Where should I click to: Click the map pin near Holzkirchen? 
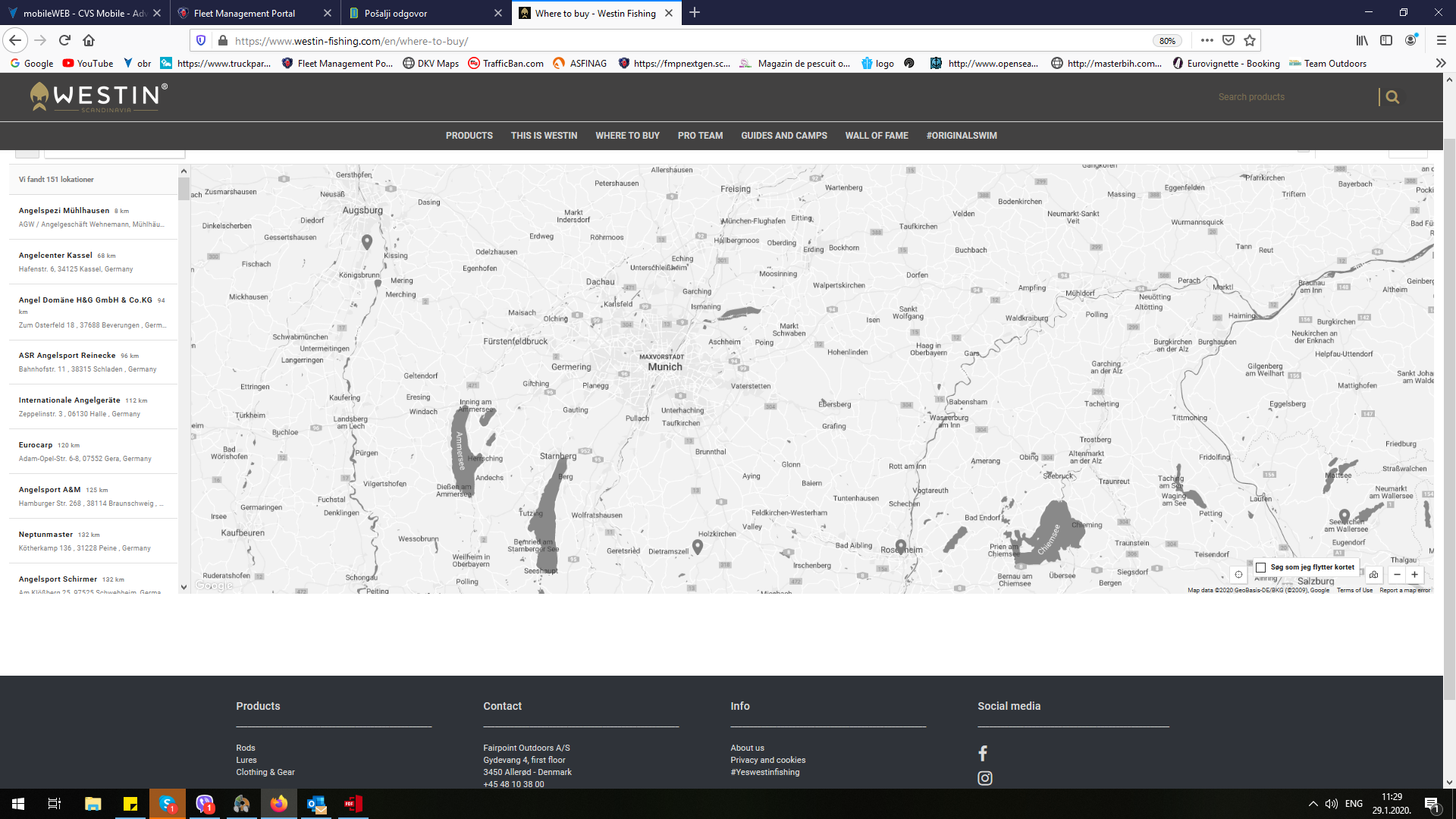(x=698, y=546)
